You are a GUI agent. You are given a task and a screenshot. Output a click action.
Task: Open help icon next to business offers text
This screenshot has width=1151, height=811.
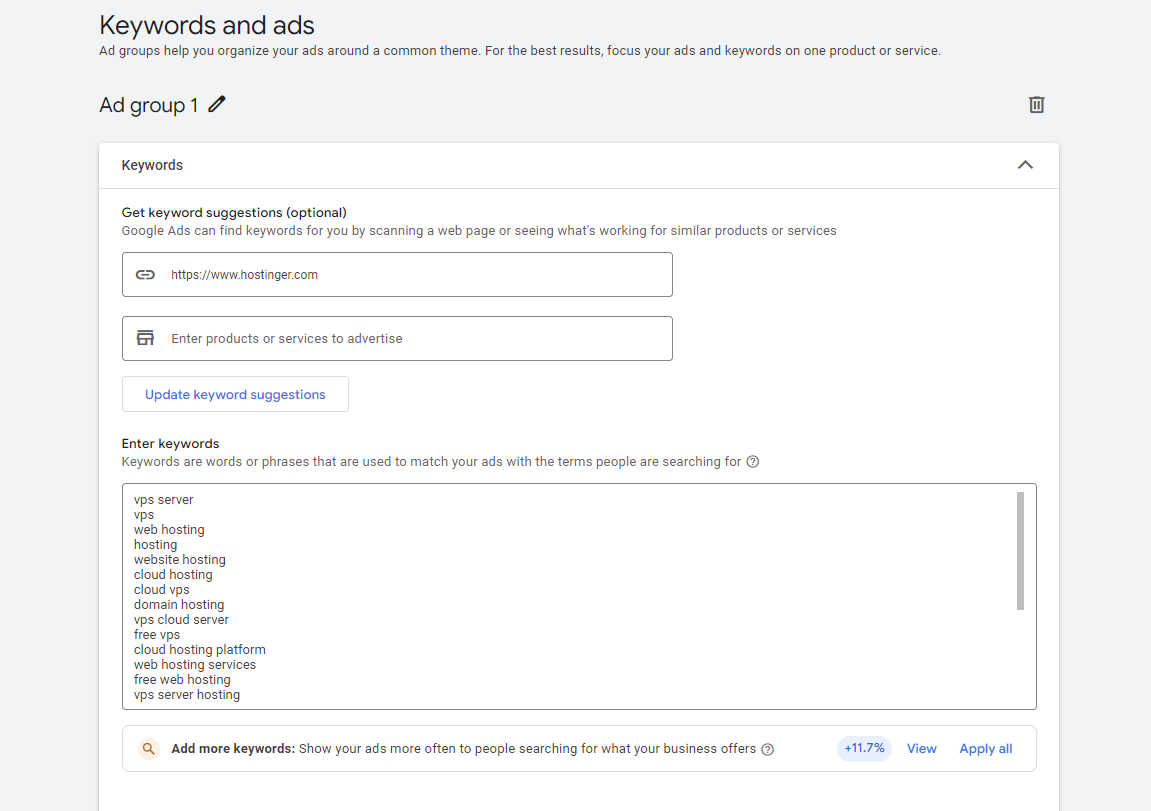[x=768, y=749]
